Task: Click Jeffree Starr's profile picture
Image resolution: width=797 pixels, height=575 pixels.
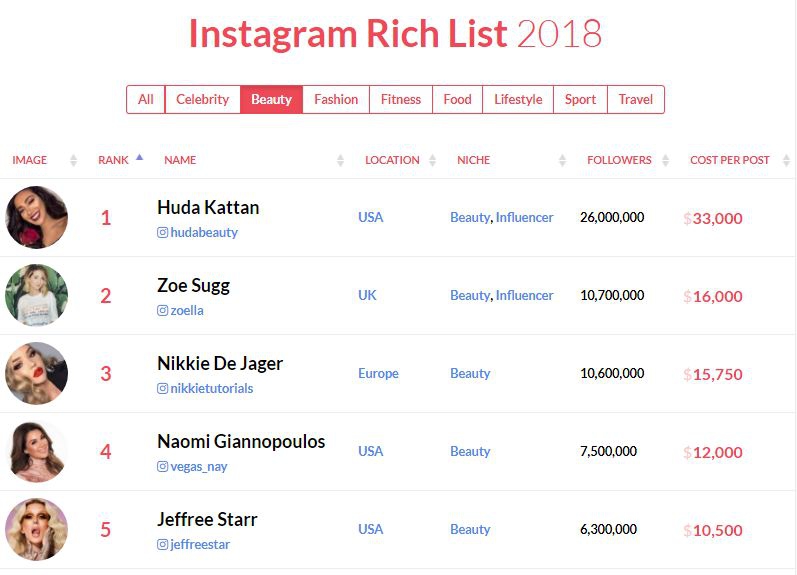Action: (x=37, y=529)
